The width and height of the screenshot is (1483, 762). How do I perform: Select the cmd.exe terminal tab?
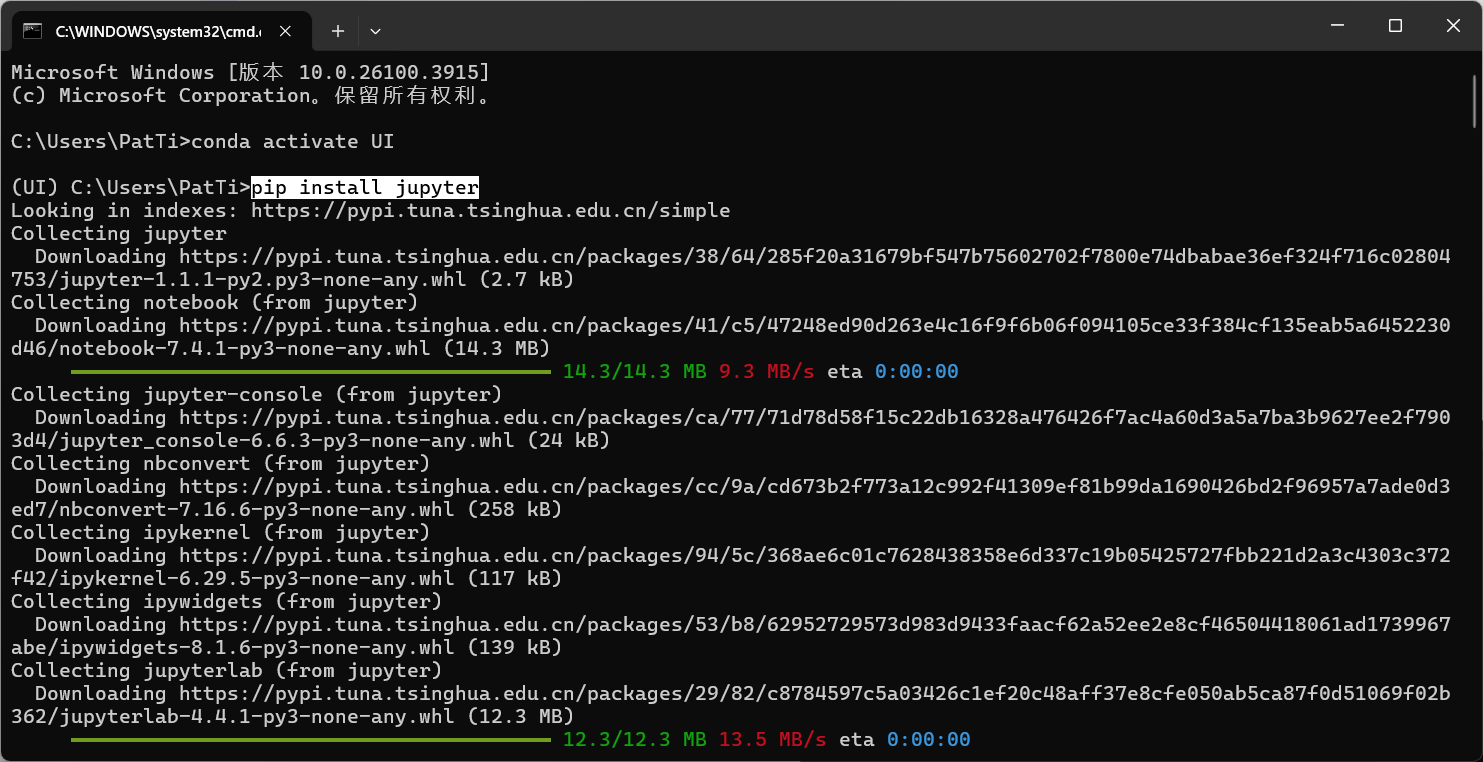(160, 30)
